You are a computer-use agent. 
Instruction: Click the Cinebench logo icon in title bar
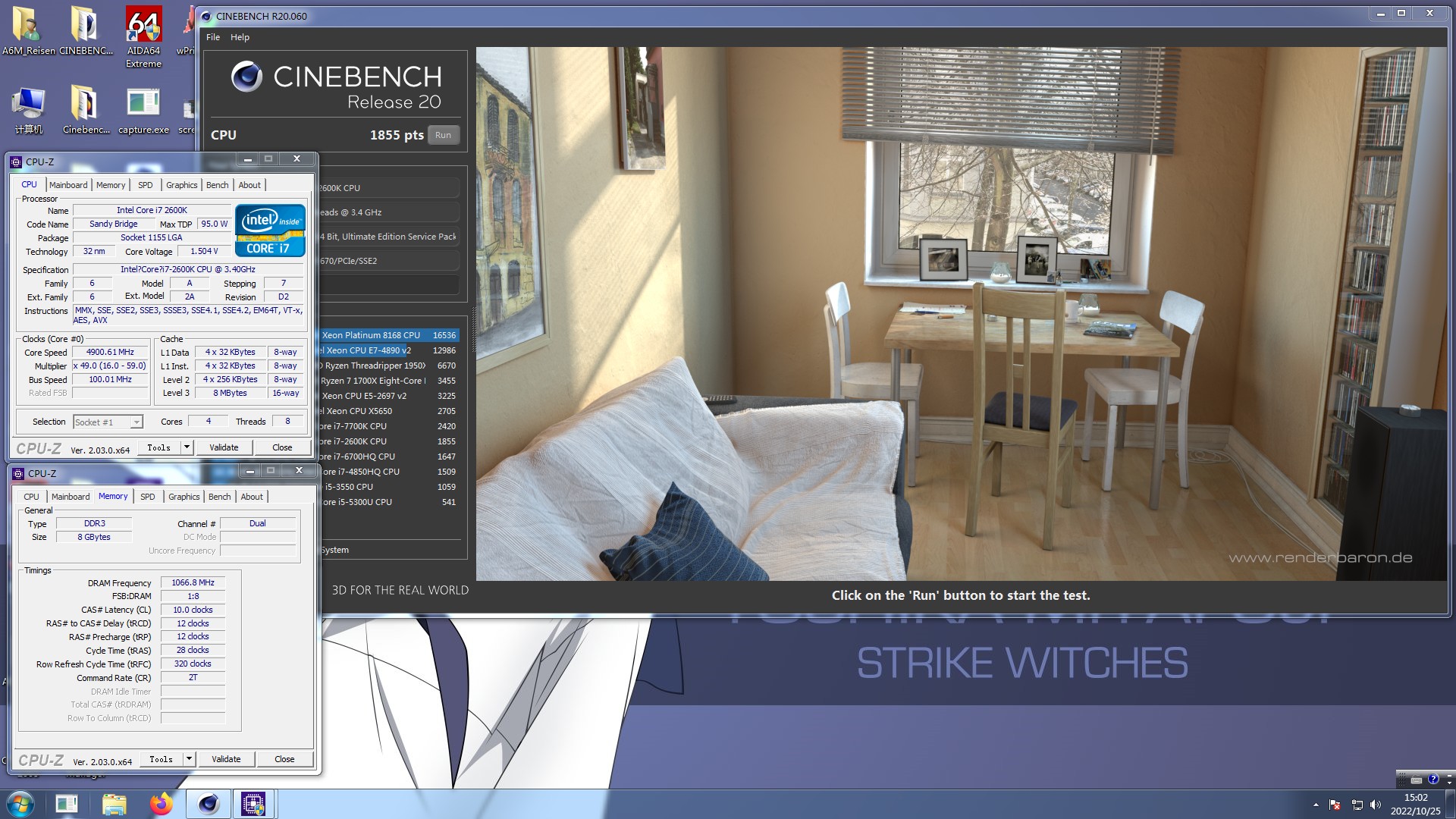pyautogui.click(x=206, y=16)
